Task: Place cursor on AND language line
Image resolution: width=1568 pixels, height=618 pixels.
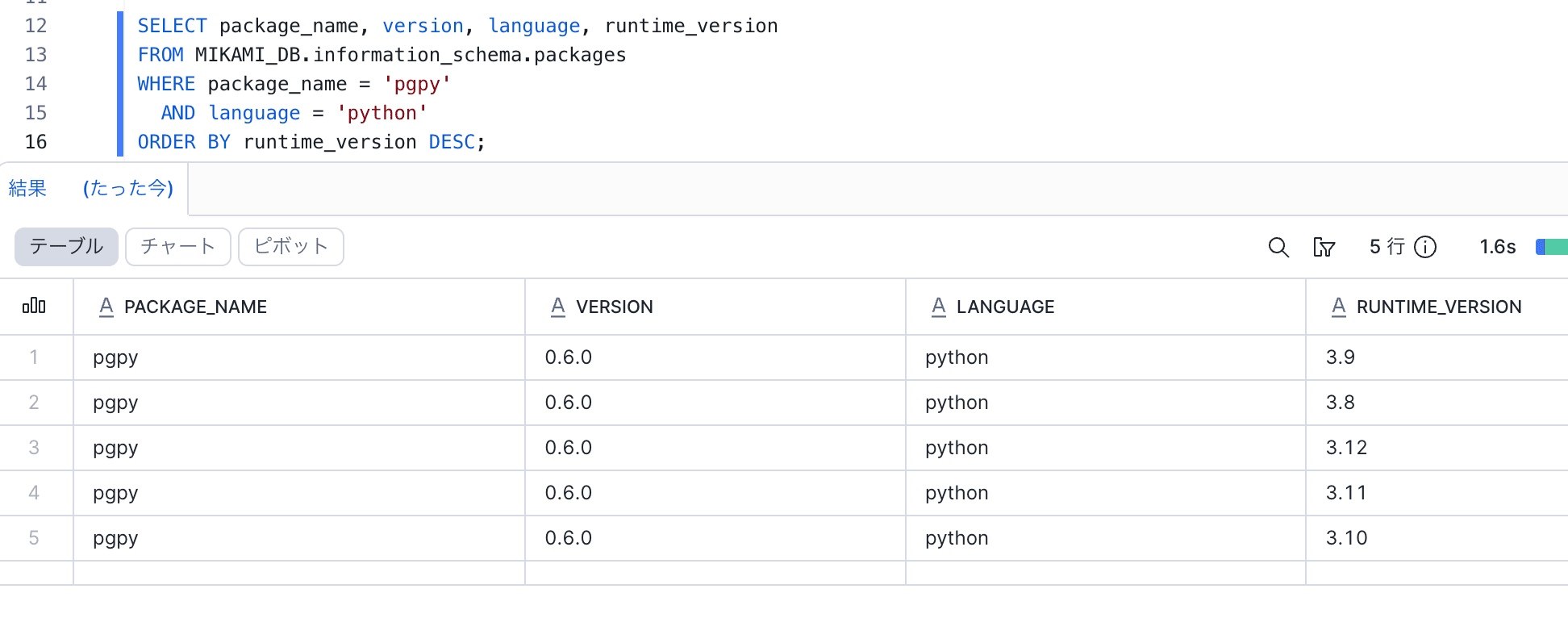Action: [x=294, y=113]
